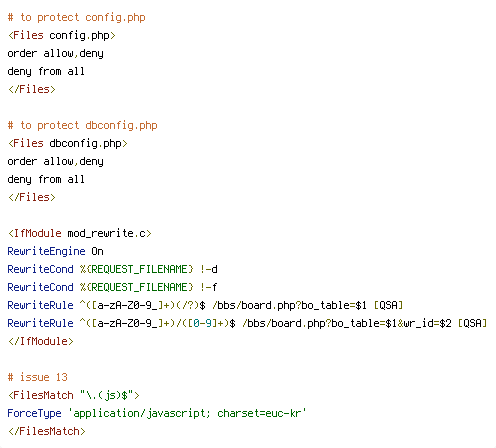
Task: Click the first "deny from all" line
Action: pos(46,71)
